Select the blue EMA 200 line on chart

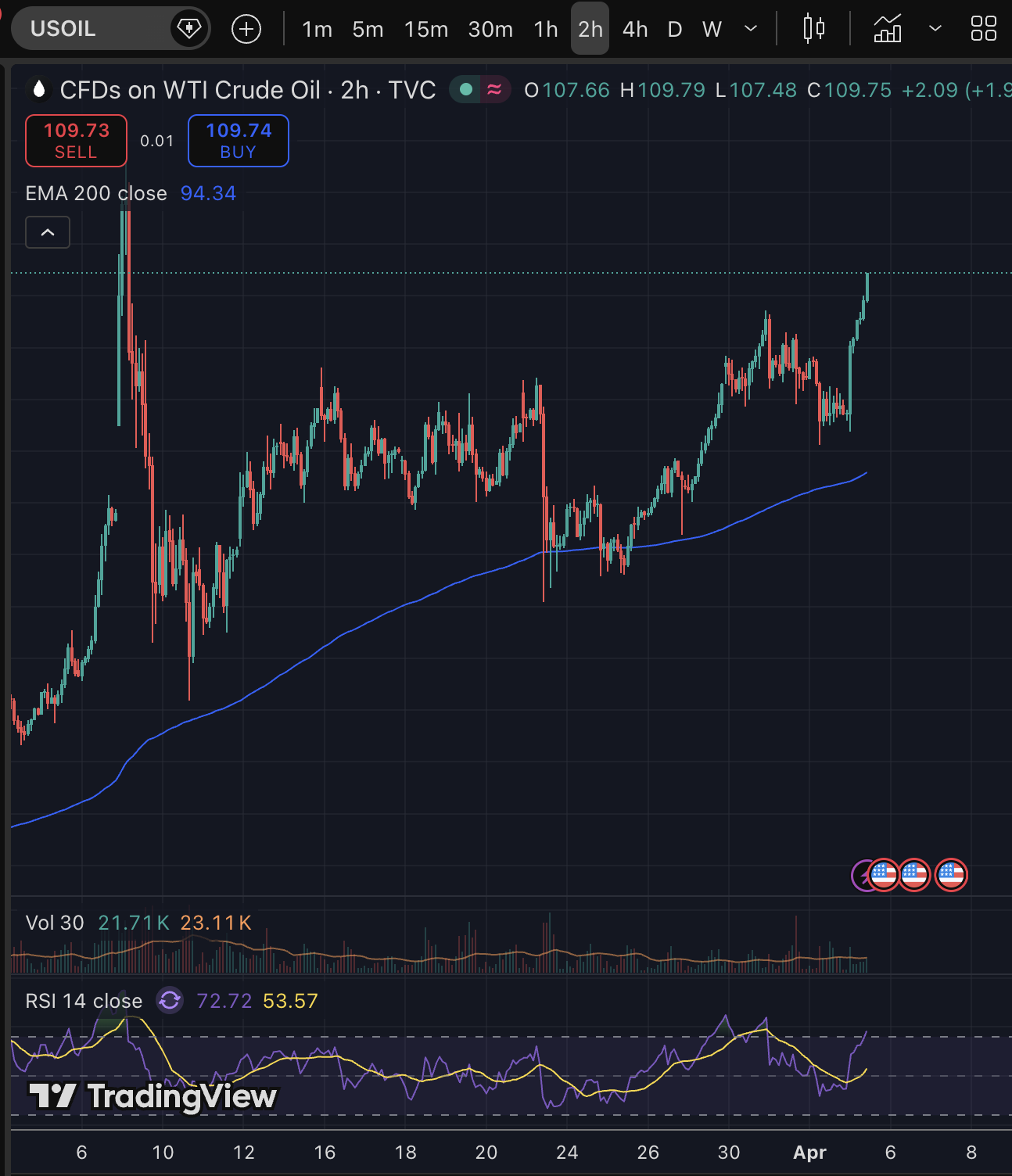click(x=407, y=604)
